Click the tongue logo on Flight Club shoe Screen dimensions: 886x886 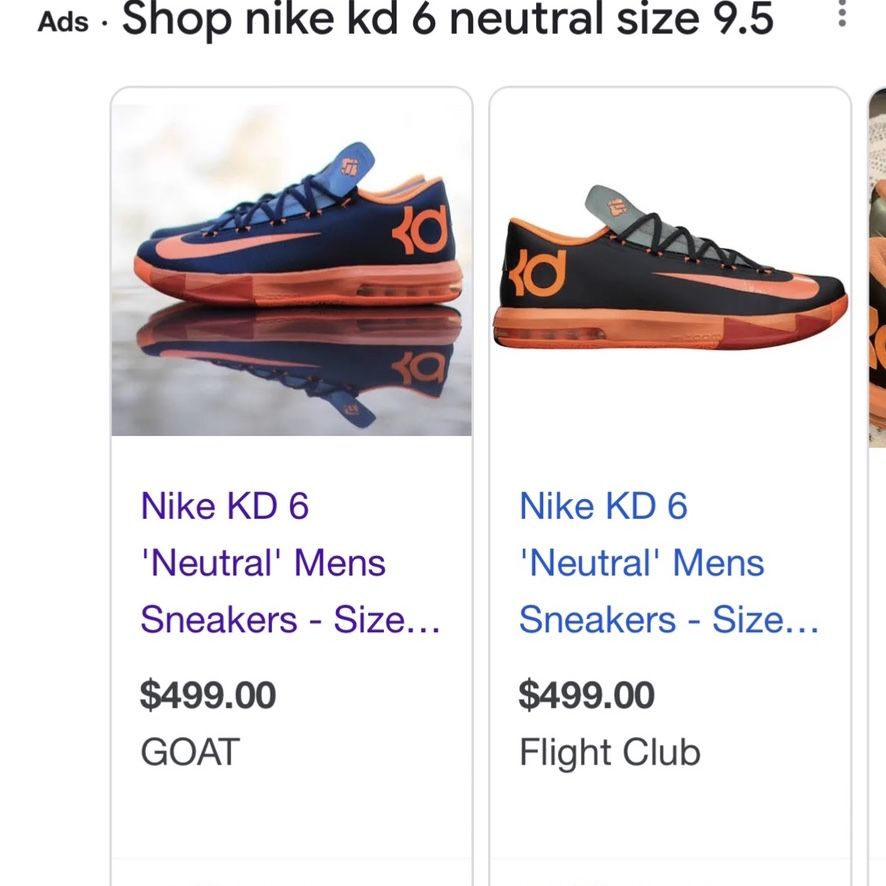coord(620,212)
